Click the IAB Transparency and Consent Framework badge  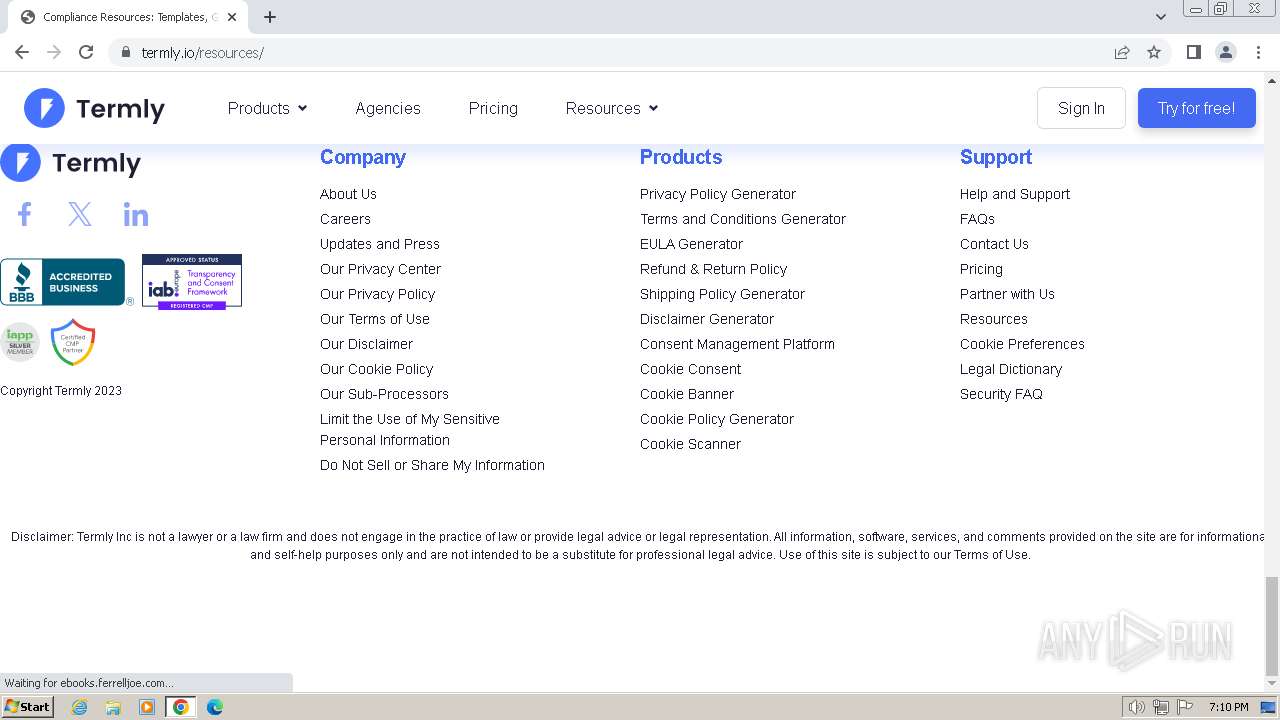[192, 281]
